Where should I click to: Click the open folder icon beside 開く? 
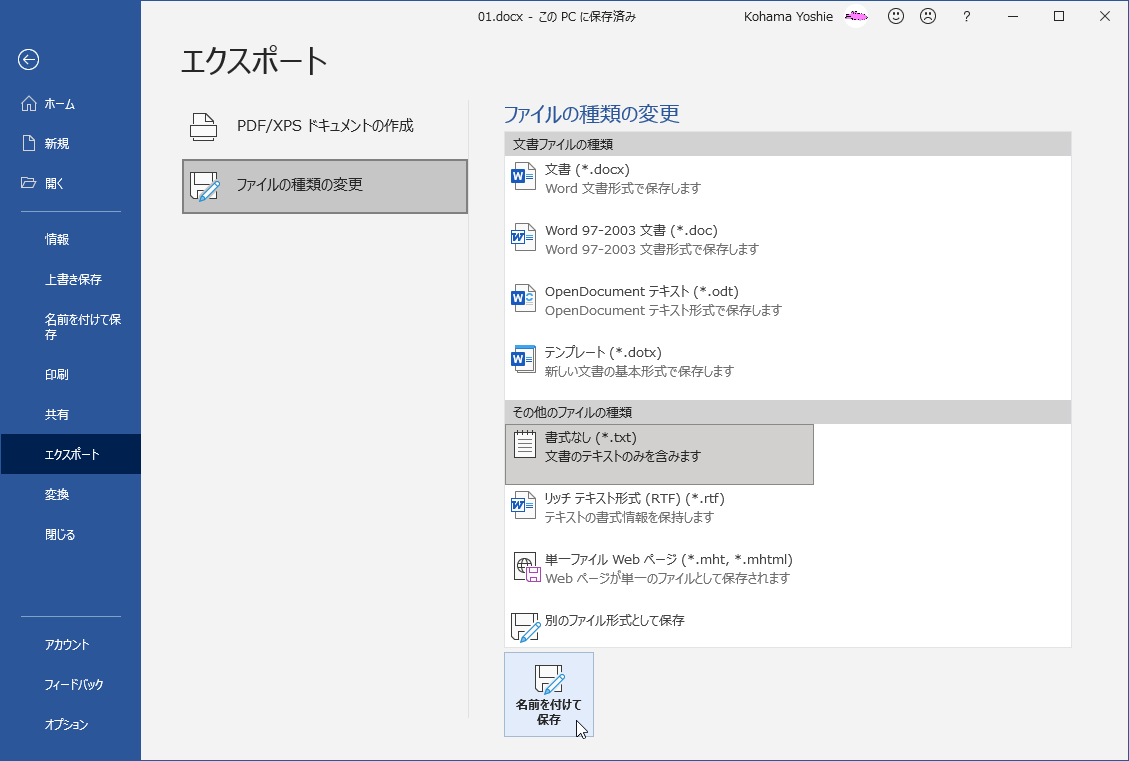[29, 183]
